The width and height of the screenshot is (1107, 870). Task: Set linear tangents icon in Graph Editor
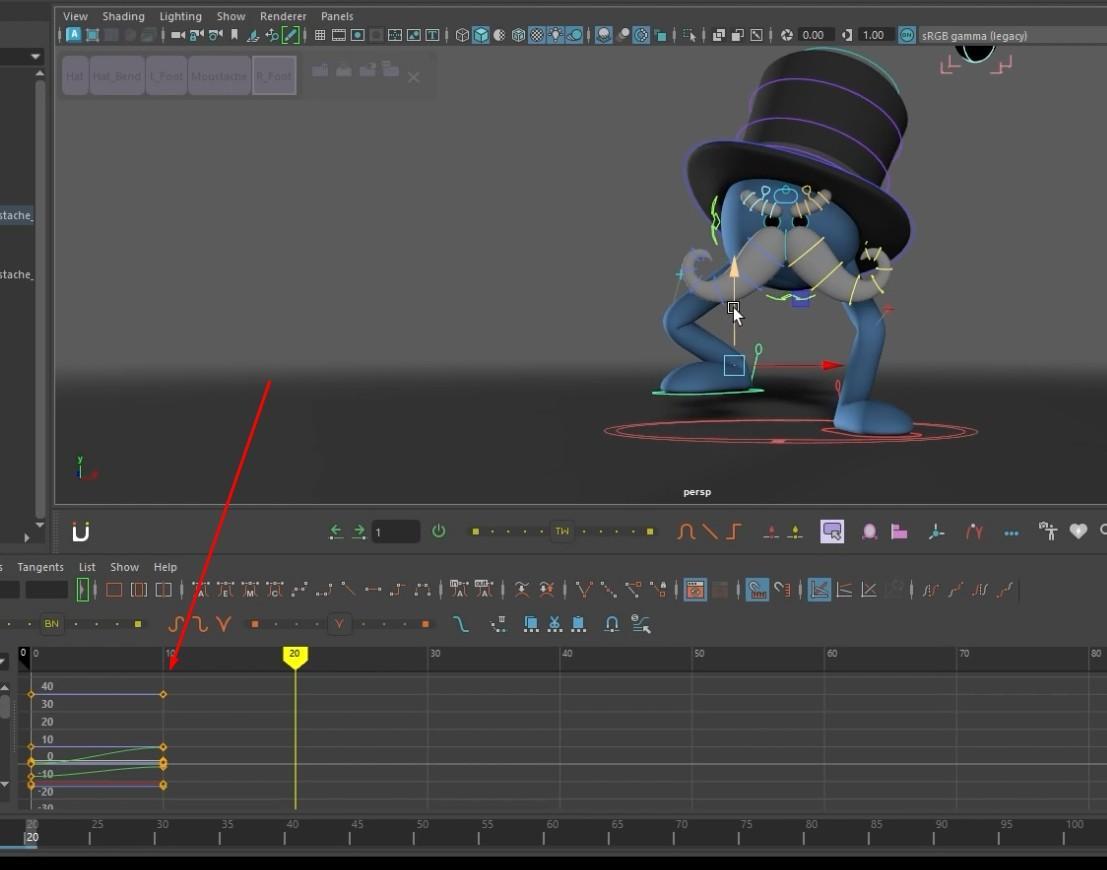pos(348,589)
